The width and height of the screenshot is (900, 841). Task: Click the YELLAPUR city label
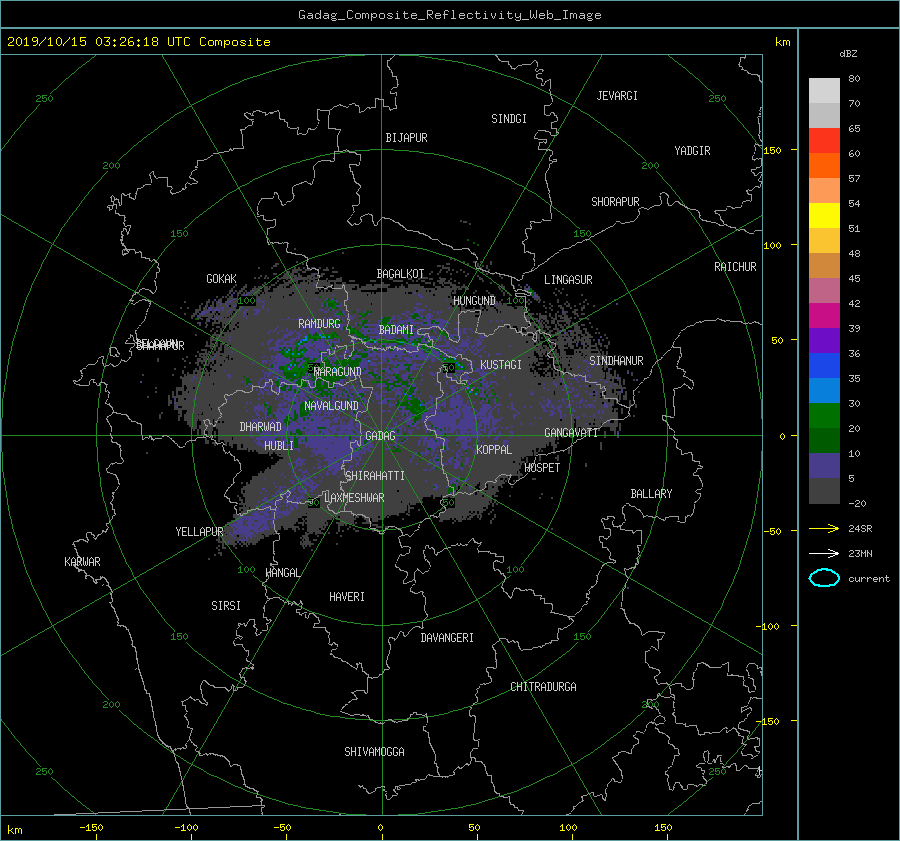(x=199, y=532)
